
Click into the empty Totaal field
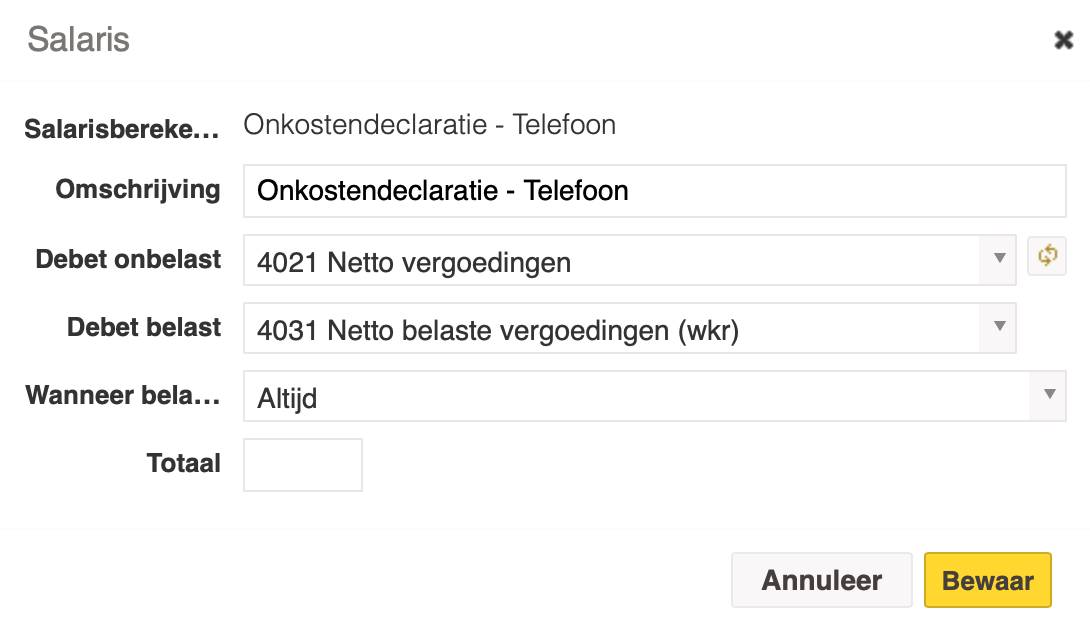pos(302,465)
